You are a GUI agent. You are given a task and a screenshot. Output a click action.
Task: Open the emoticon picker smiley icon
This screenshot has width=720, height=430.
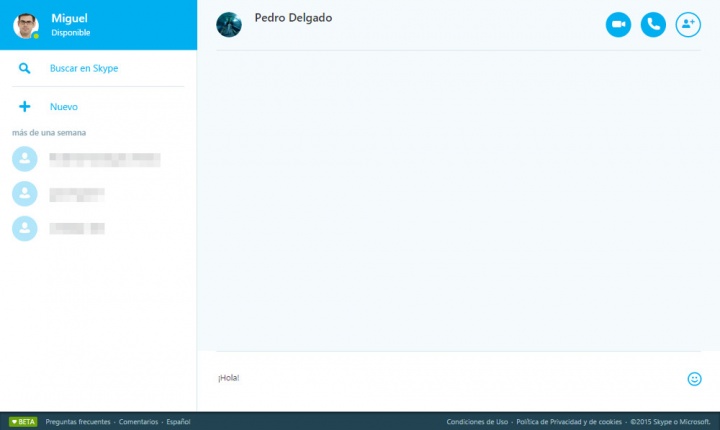(694, 379)
